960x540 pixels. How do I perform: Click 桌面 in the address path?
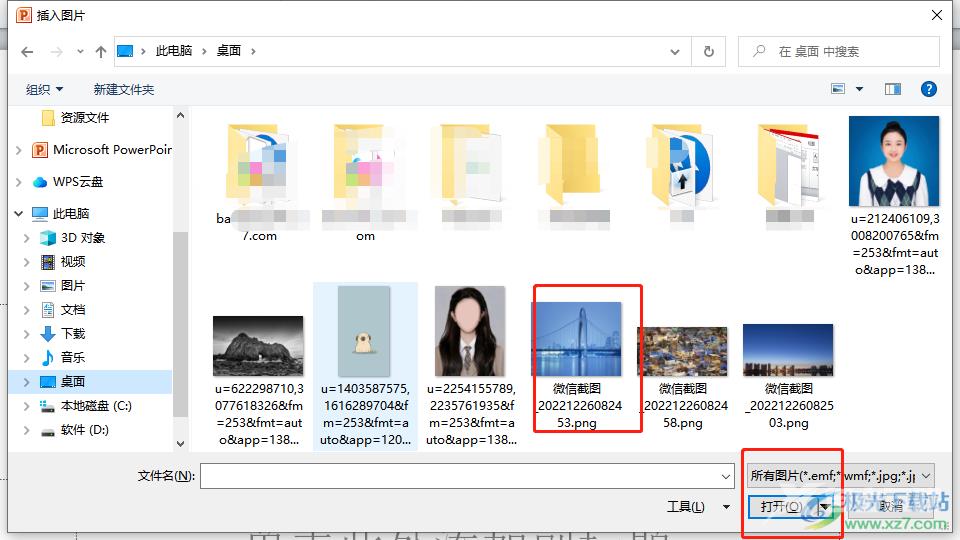click(x=229, y=51)
